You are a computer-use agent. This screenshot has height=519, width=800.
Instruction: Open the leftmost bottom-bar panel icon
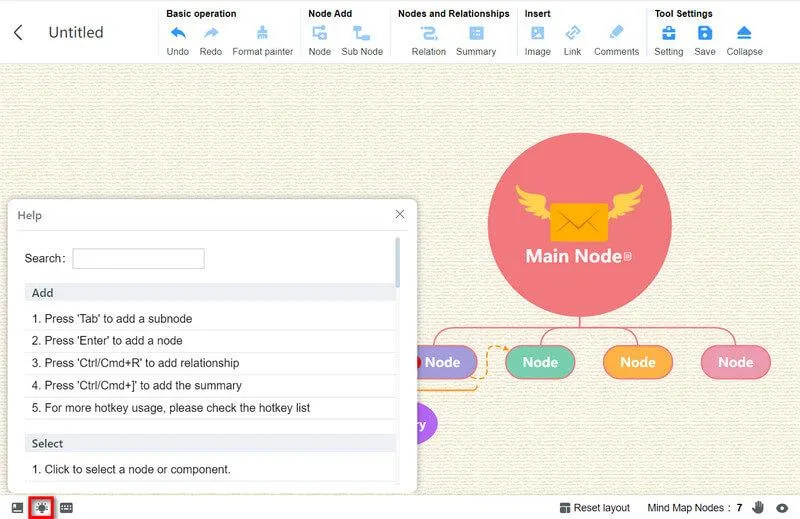point(17,508)
